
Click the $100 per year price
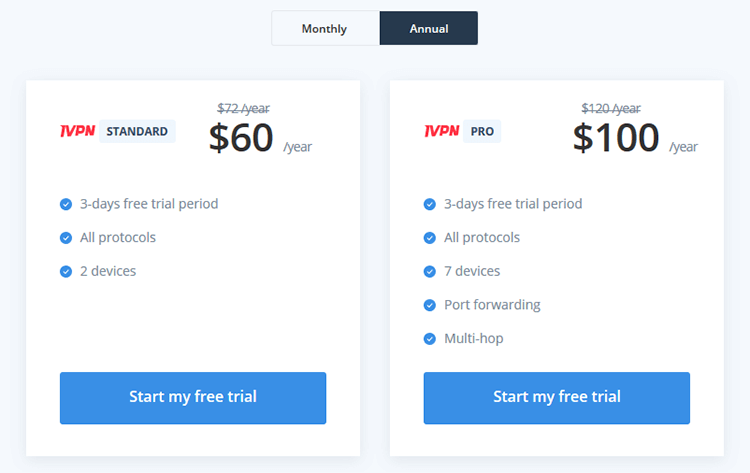[635, 138]
